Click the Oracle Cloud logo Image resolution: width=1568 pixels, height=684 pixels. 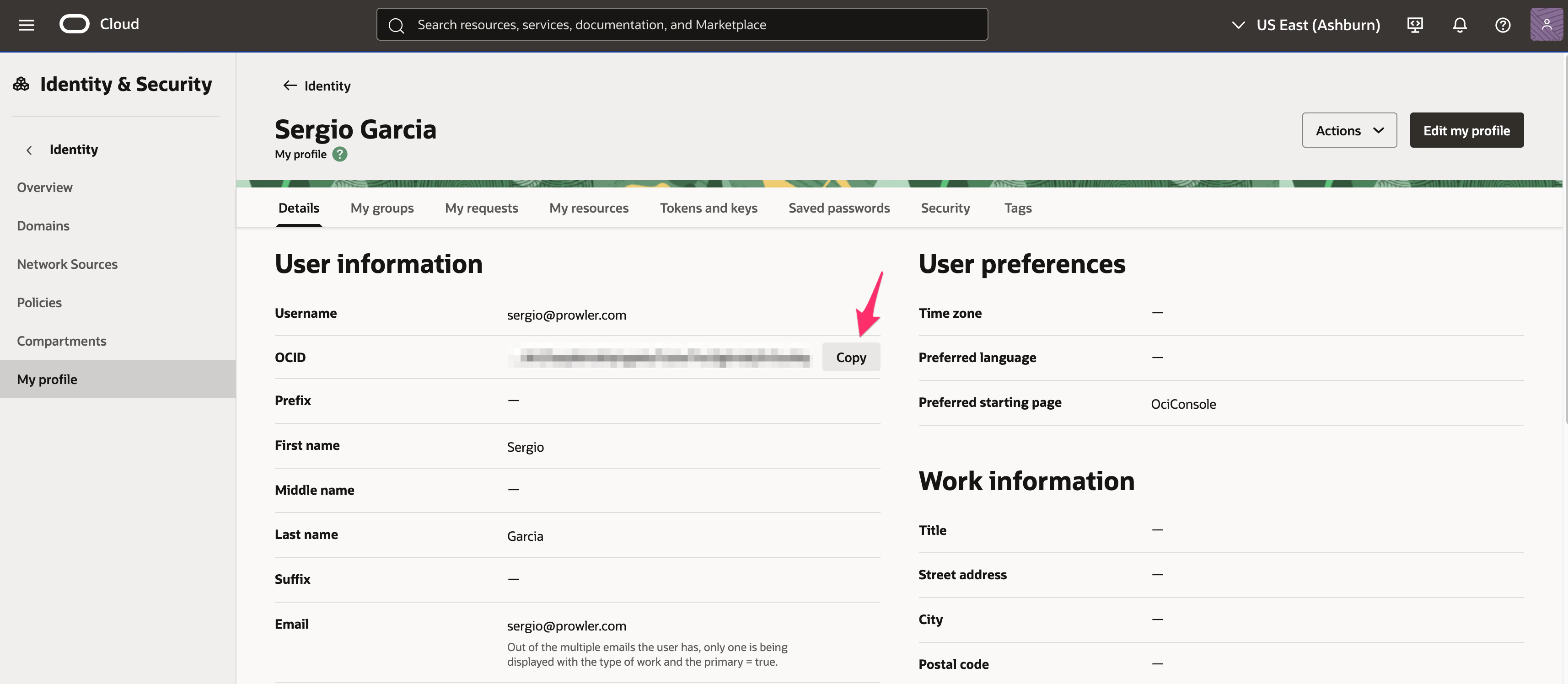[x=75, y=24]
